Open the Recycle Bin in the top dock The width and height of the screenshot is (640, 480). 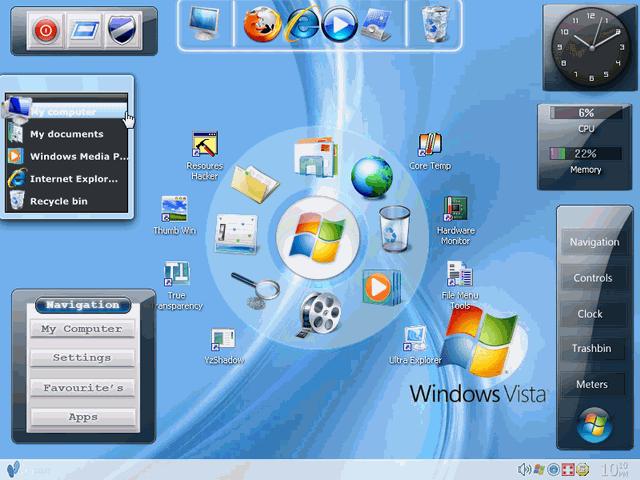click(435, 24)
